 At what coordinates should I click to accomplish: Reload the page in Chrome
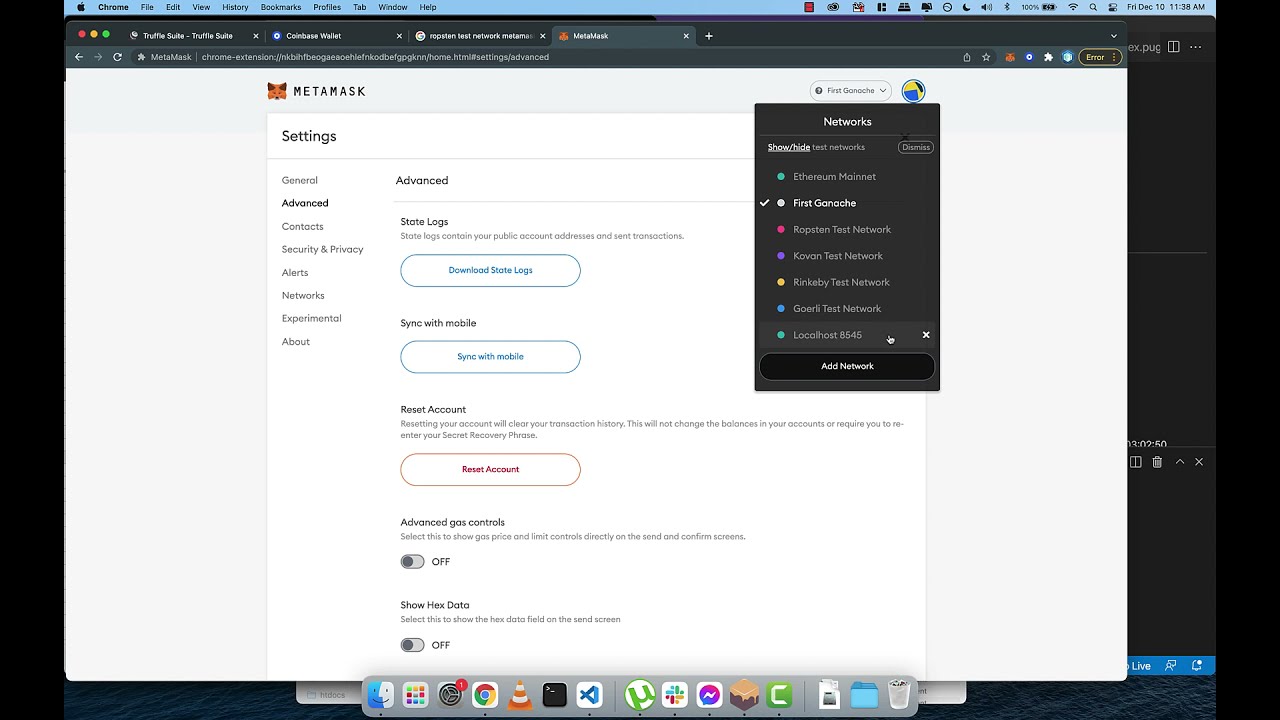click(x=117, y=57)
